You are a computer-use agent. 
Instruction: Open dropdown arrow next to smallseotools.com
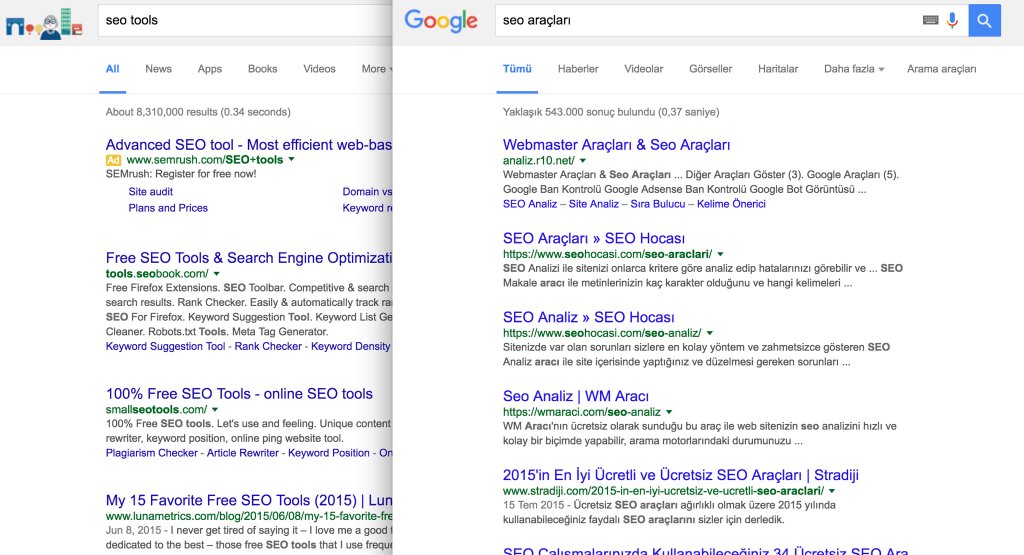(x=216, y=410)
